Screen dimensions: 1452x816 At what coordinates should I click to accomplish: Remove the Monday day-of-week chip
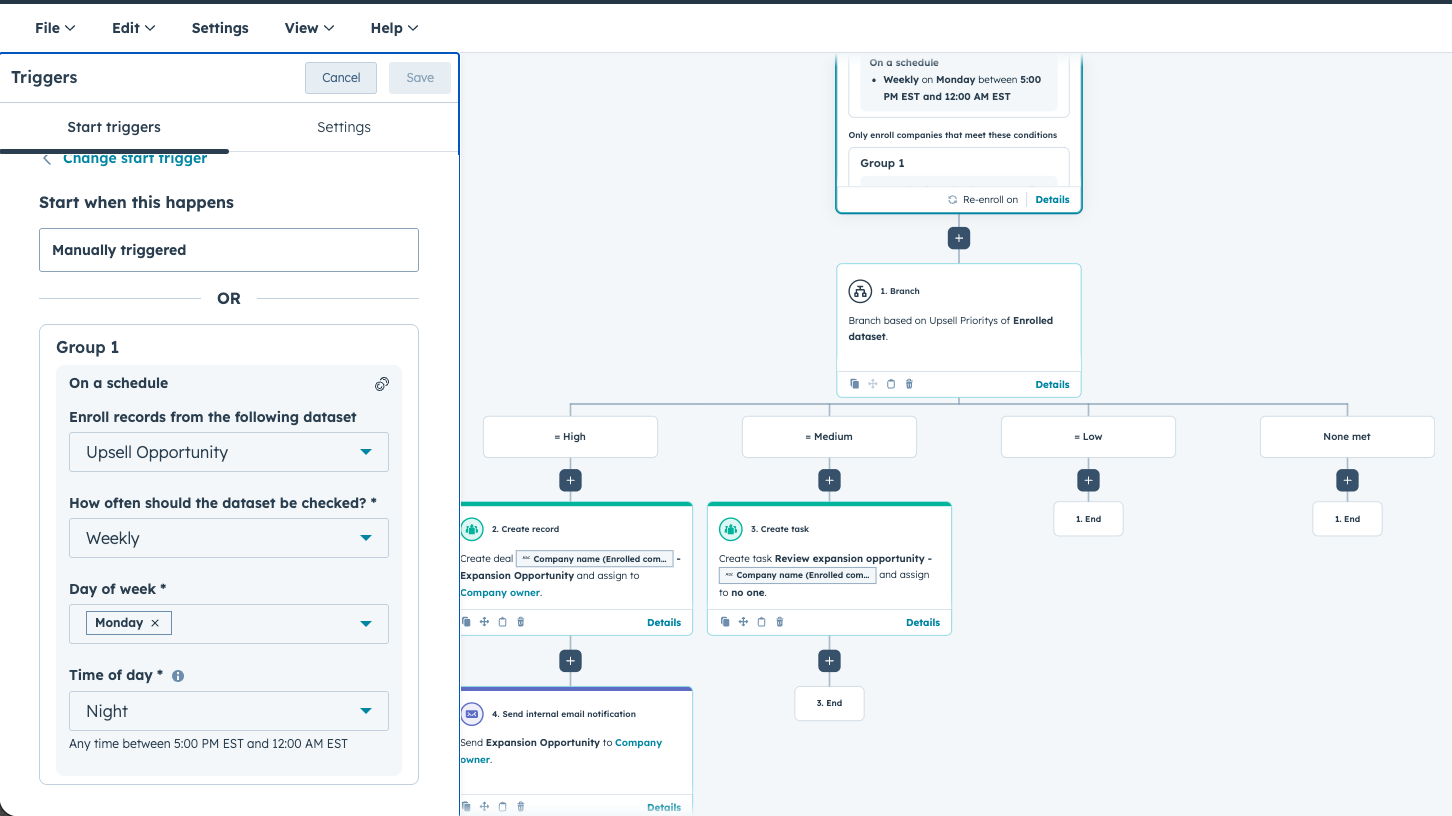[156, 622]
